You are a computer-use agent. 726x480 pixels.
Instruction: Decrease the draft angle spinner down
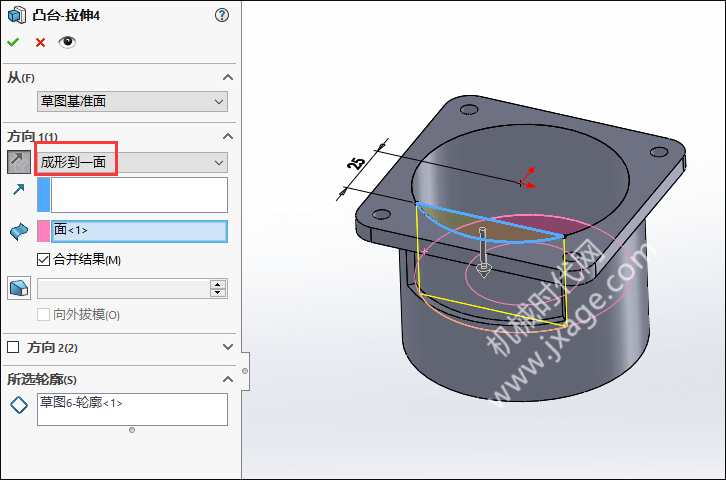[x=218, y=293]
